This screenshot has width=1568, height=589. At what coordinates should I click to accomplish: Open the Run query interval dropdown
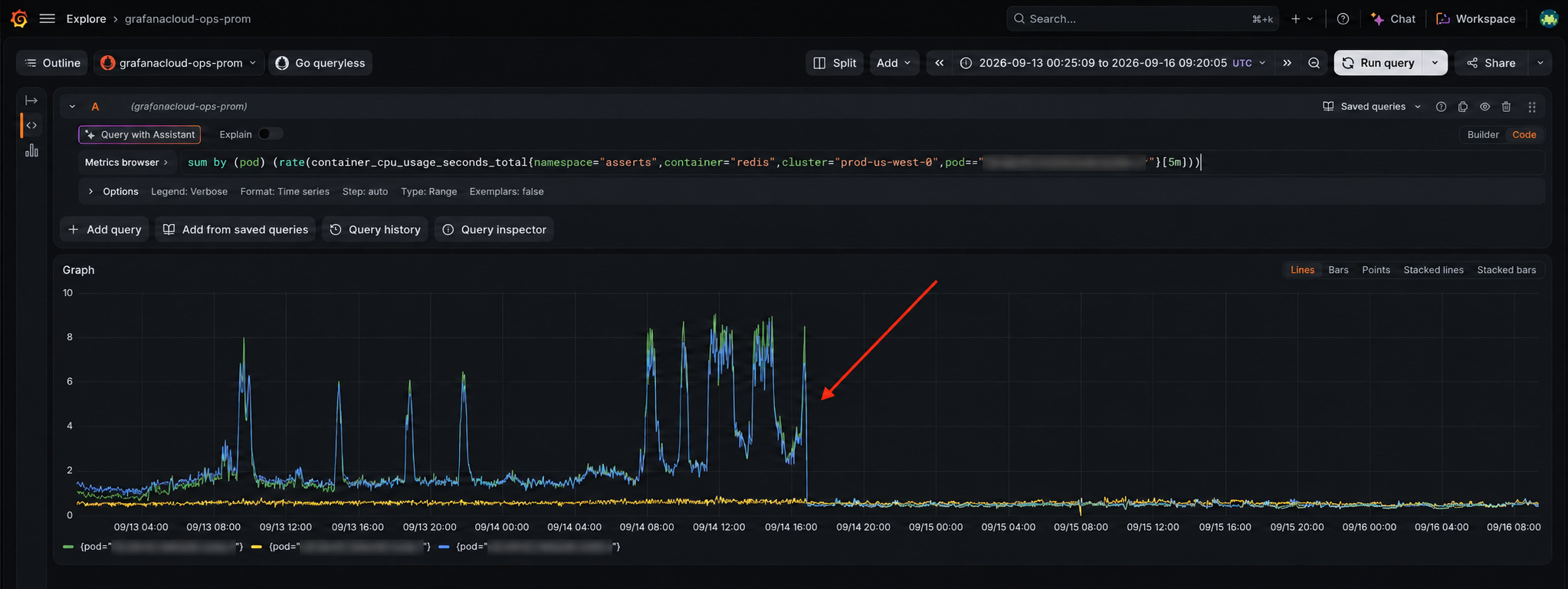point(1435,63)
